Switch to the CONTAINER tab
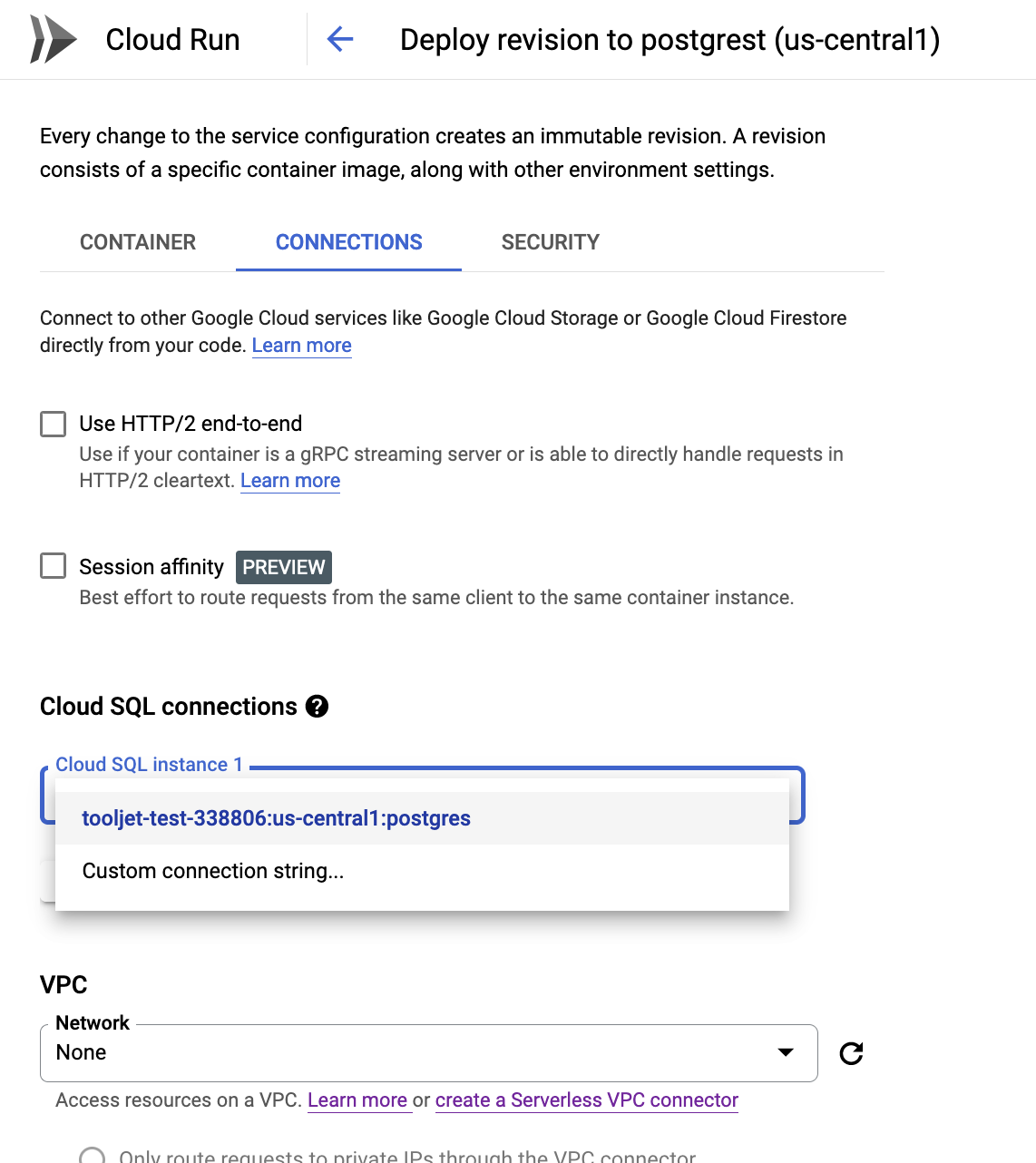 [138, 242]
